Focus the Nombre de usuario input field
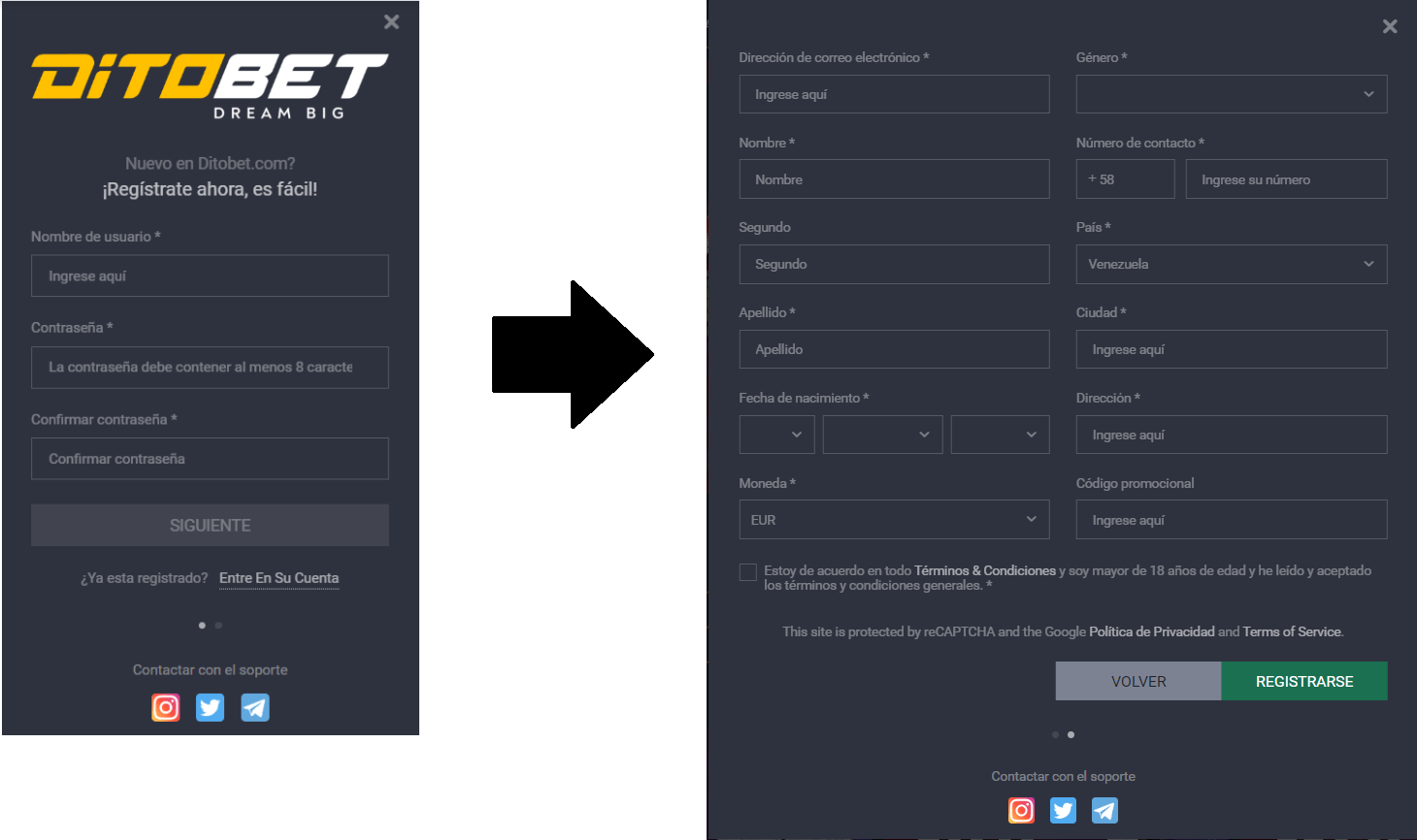The image size is (1417, 840). point(210,275)
